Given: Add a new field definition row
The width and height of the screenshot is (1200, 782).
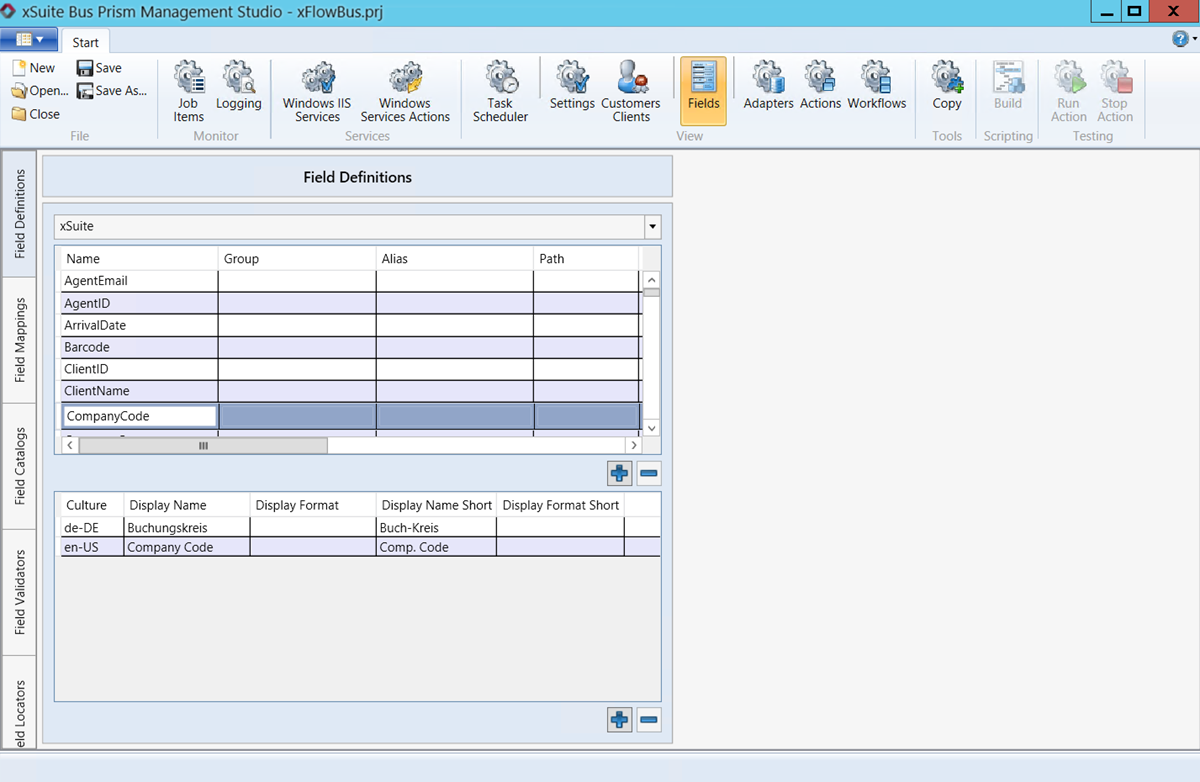Looking at the screenshot, I should (620, 473).
